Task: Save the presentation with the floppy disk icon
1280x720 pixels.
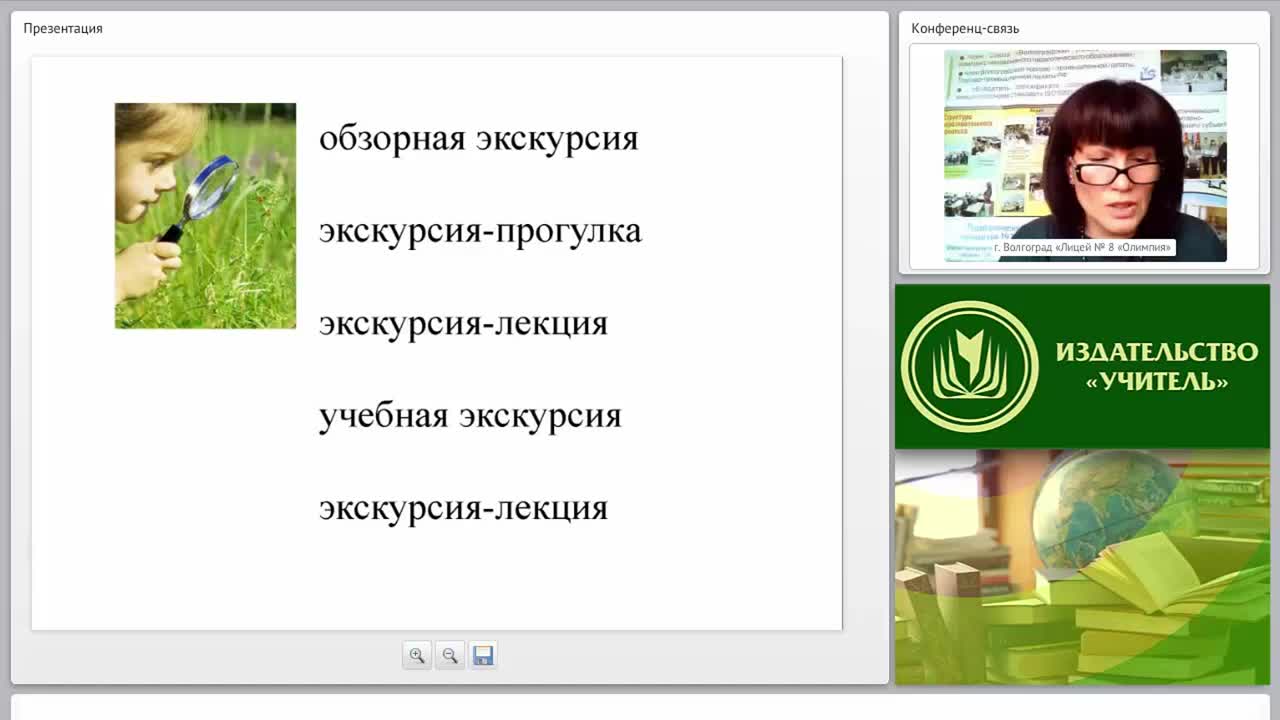Action: tap(483, 655)
